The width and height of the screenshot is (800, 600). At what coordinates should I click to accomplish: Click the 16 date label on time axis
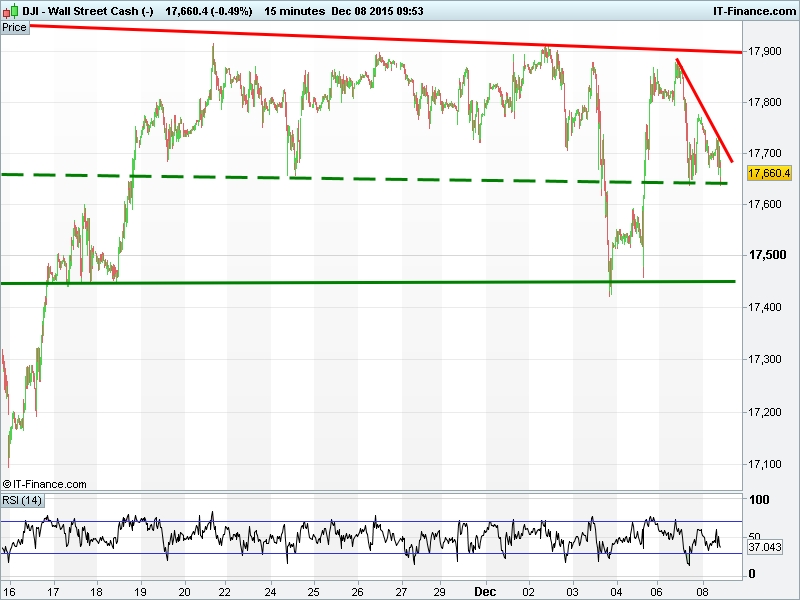coord(9,590)
